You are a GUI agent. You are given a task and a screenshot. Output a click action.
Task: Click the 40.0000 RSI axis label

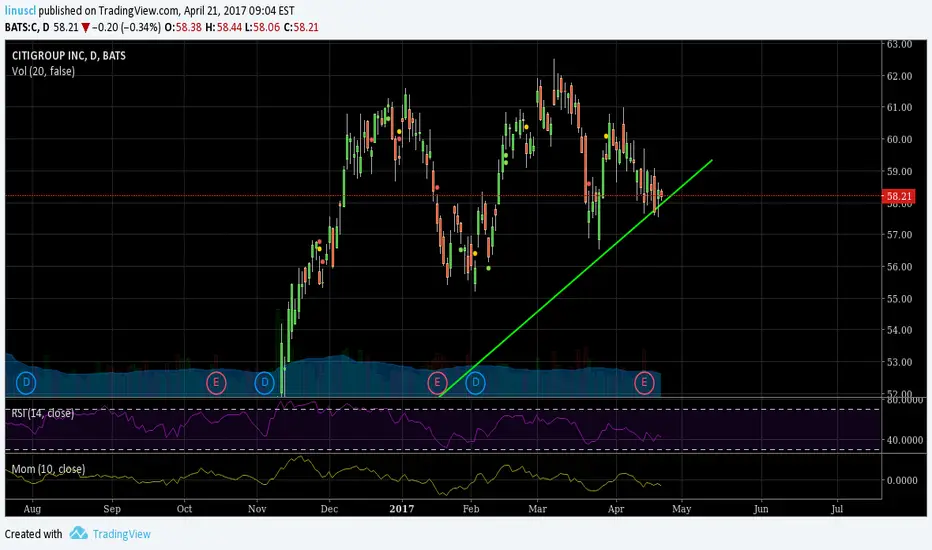904,440
